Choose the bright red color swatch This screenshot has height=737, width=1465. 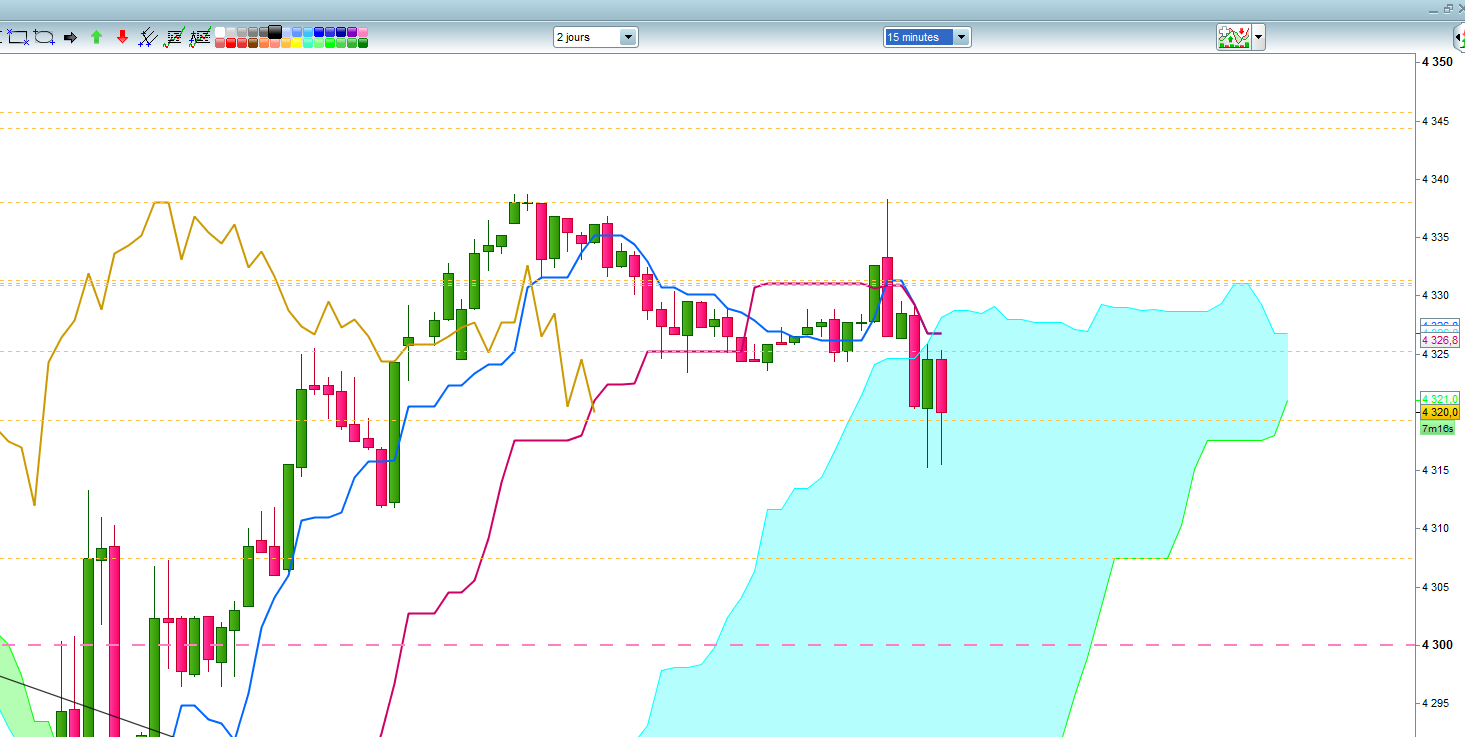click(231, 42)
